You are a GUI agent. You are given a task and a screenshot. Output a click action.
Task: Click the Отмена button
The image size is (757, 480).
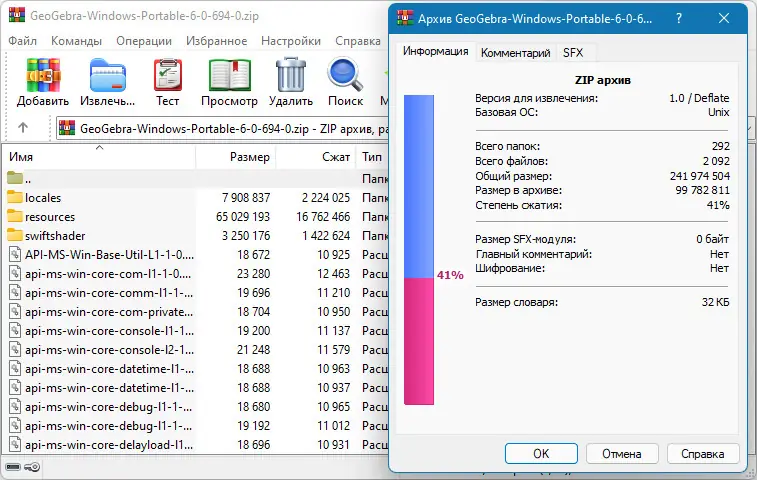tap(622, 453)
